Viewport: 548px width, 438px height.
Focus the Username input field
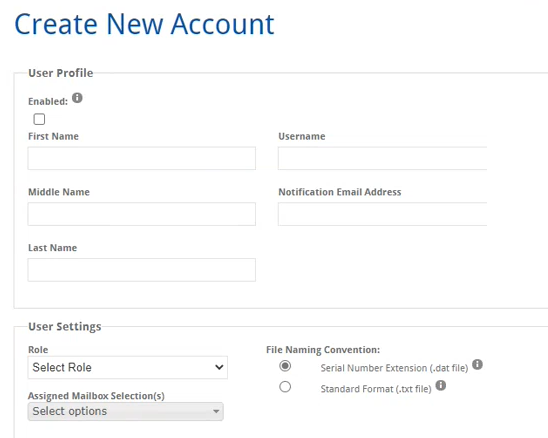tap(382, 158)
